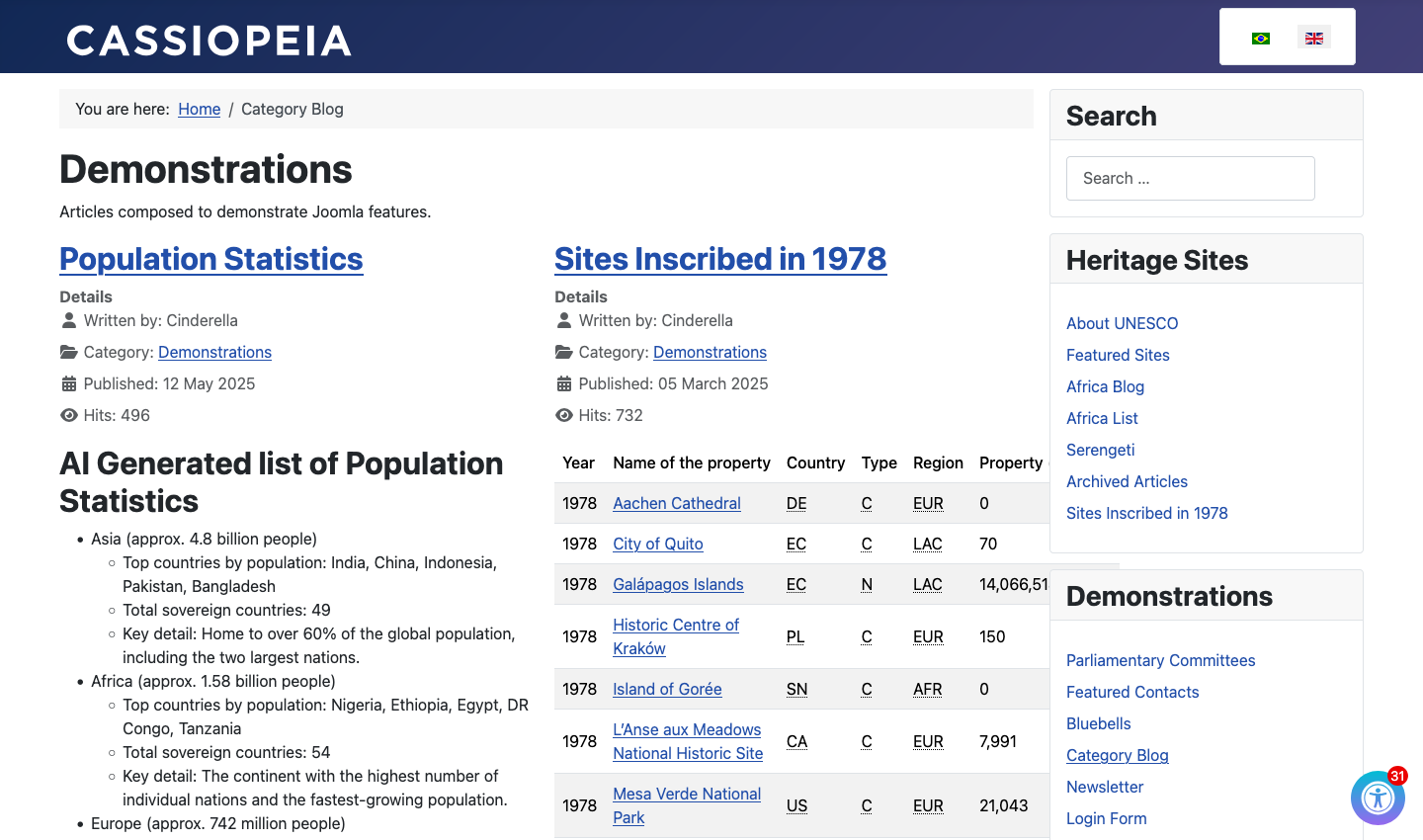The image size is (1423, 840).
Task: Open the Aachen Cathedral link
Action: click(x=676, y=503)
